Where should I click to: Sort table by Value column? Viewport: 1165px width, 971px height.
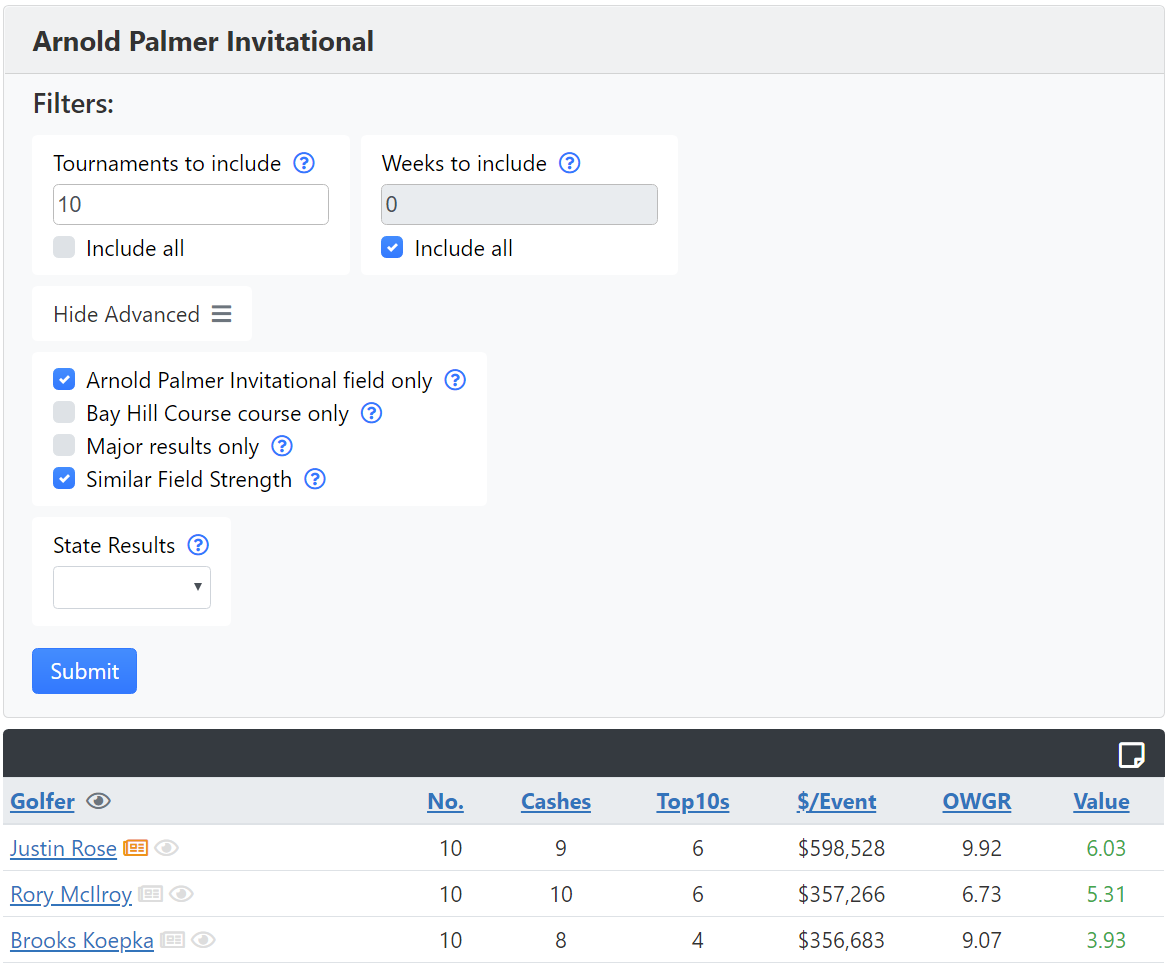coord(1101,801)
